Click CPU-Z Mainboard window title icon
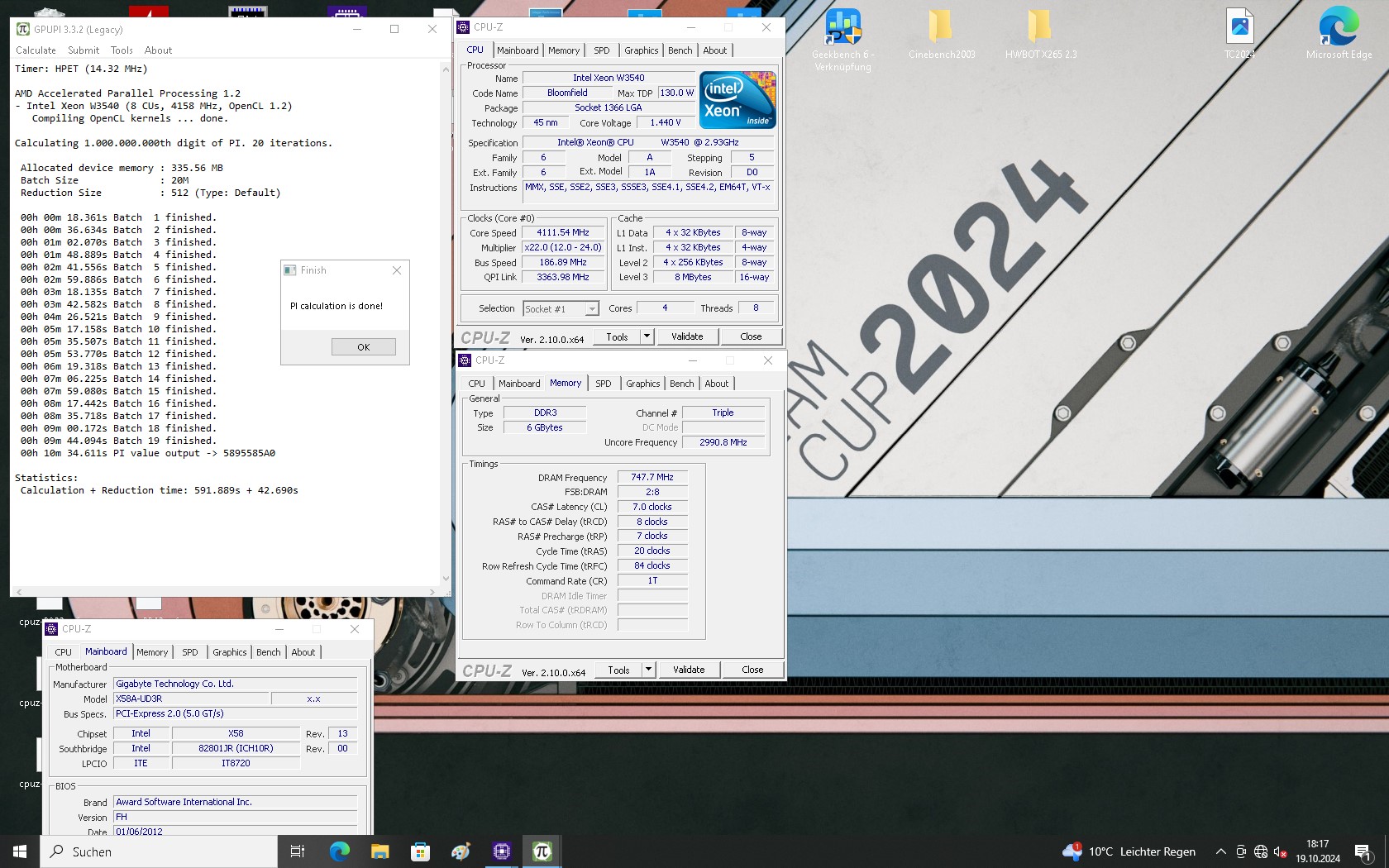 (x=52, y=629)
